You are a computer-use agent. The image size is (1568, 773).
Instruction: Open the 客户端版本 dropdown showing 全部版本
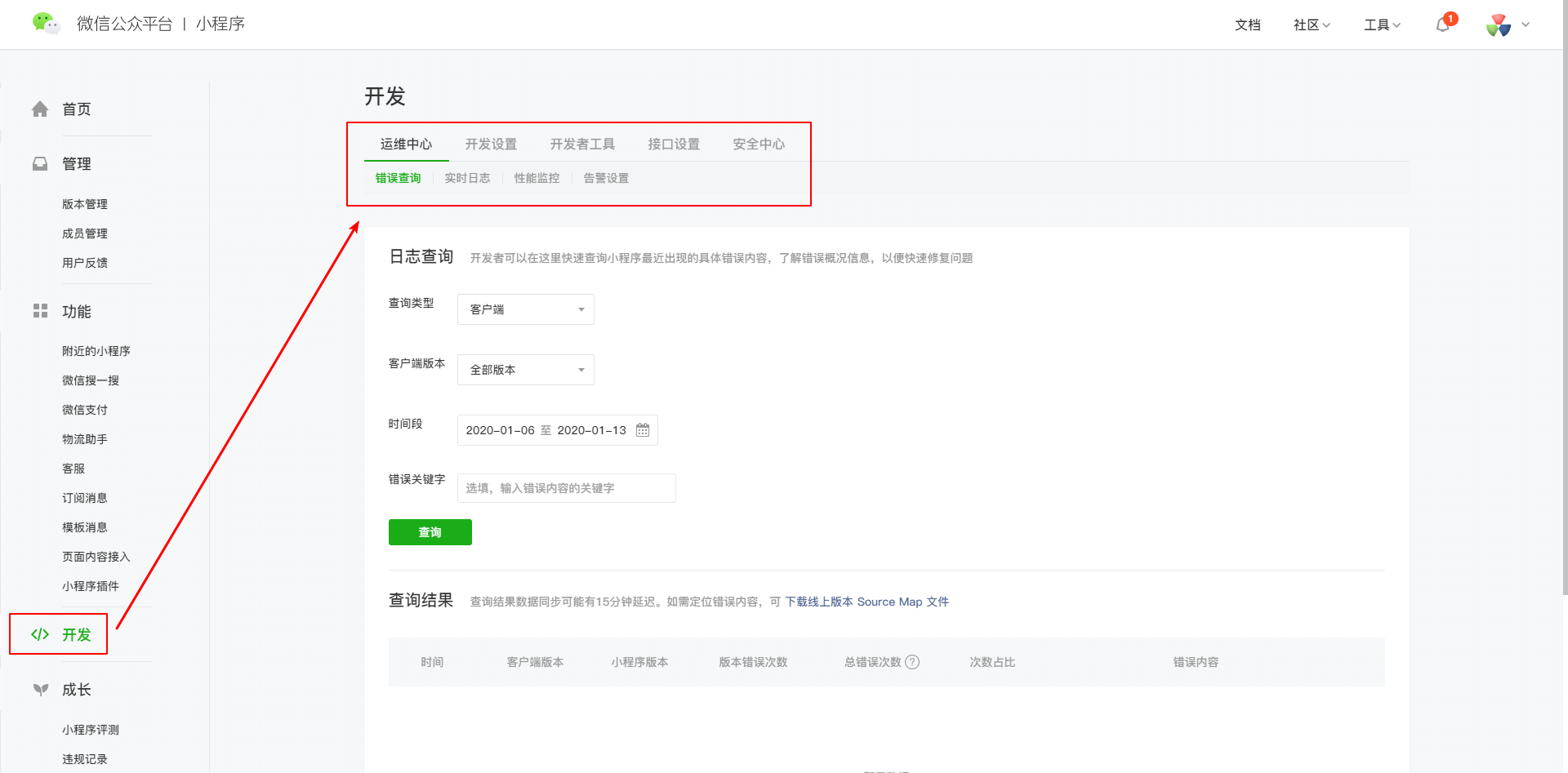coord(526,370)
